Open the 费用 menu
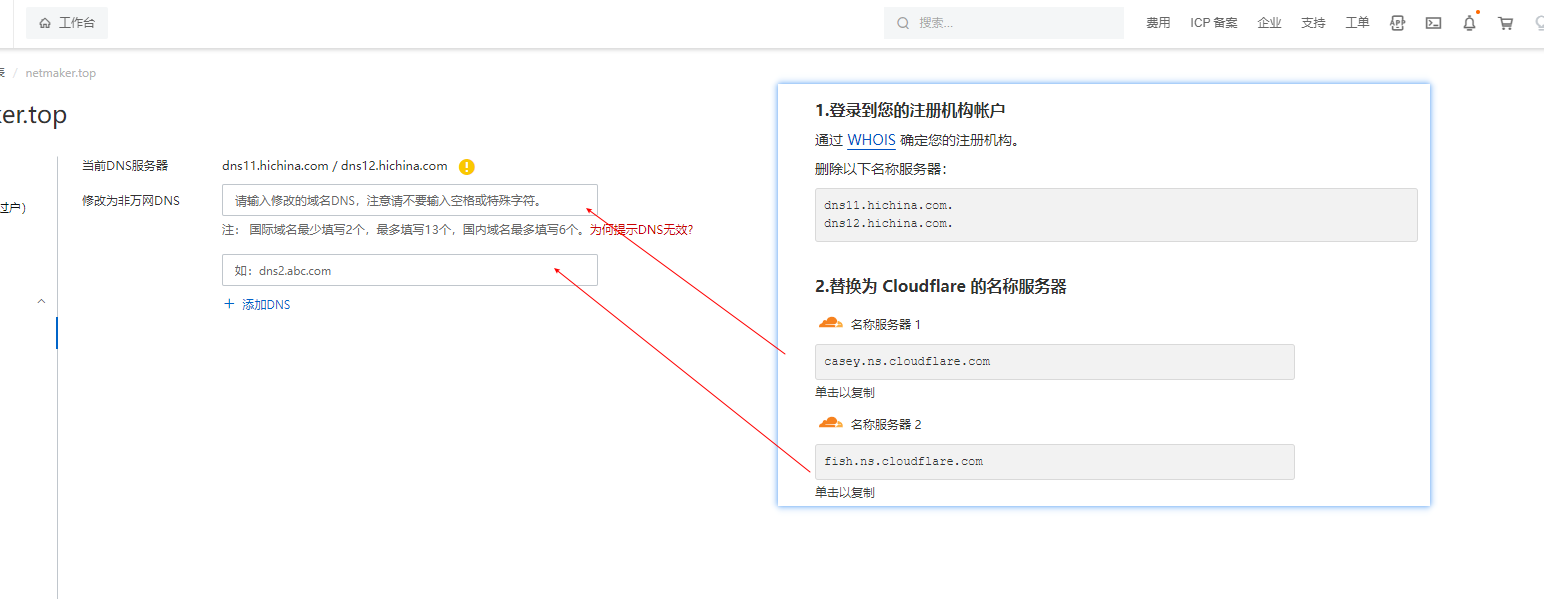The image size is (1544, 599). [1158, 23]
